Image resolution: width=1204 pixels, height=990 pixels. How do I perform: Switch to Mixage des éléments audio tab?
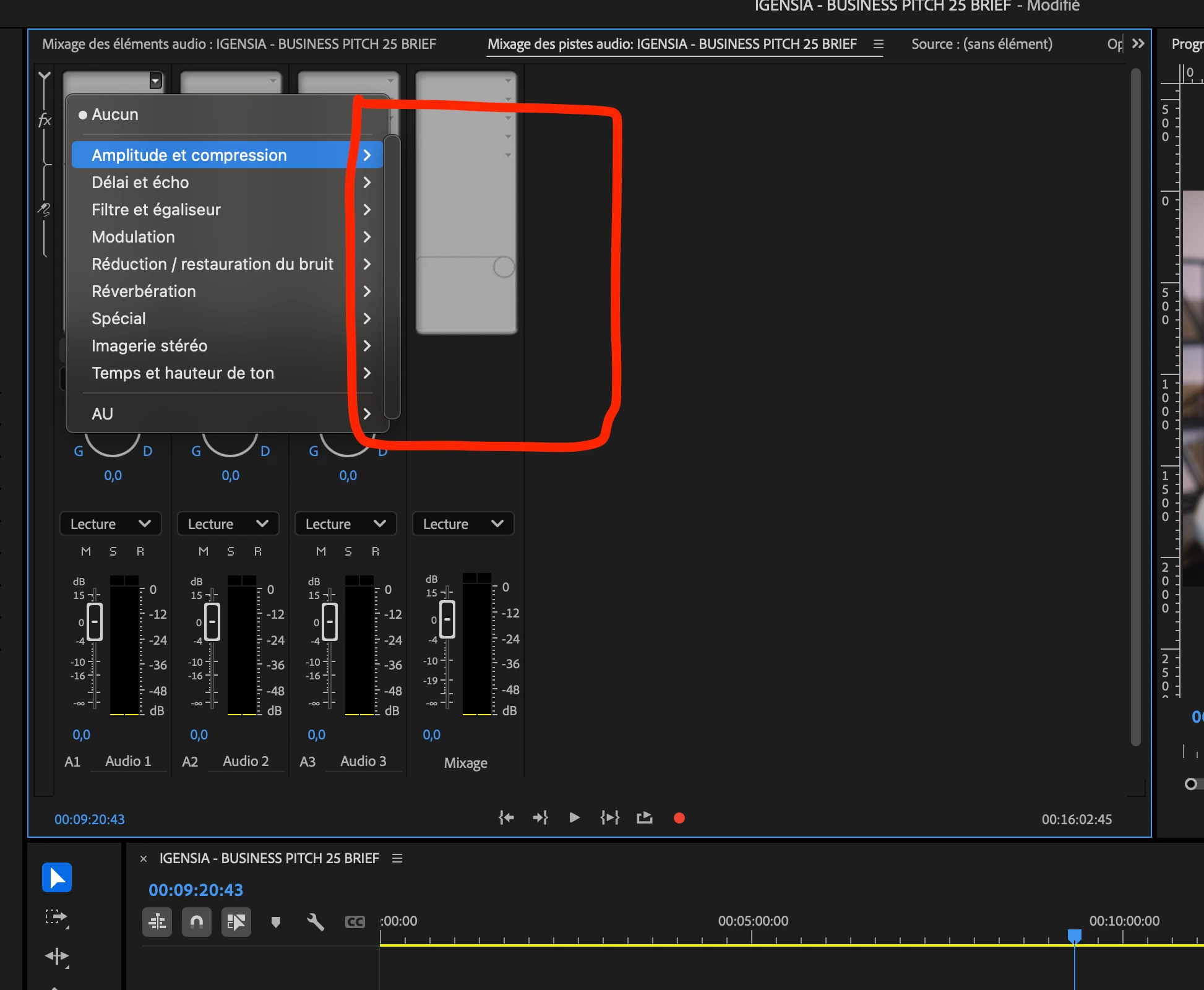(x=239, y=44)
